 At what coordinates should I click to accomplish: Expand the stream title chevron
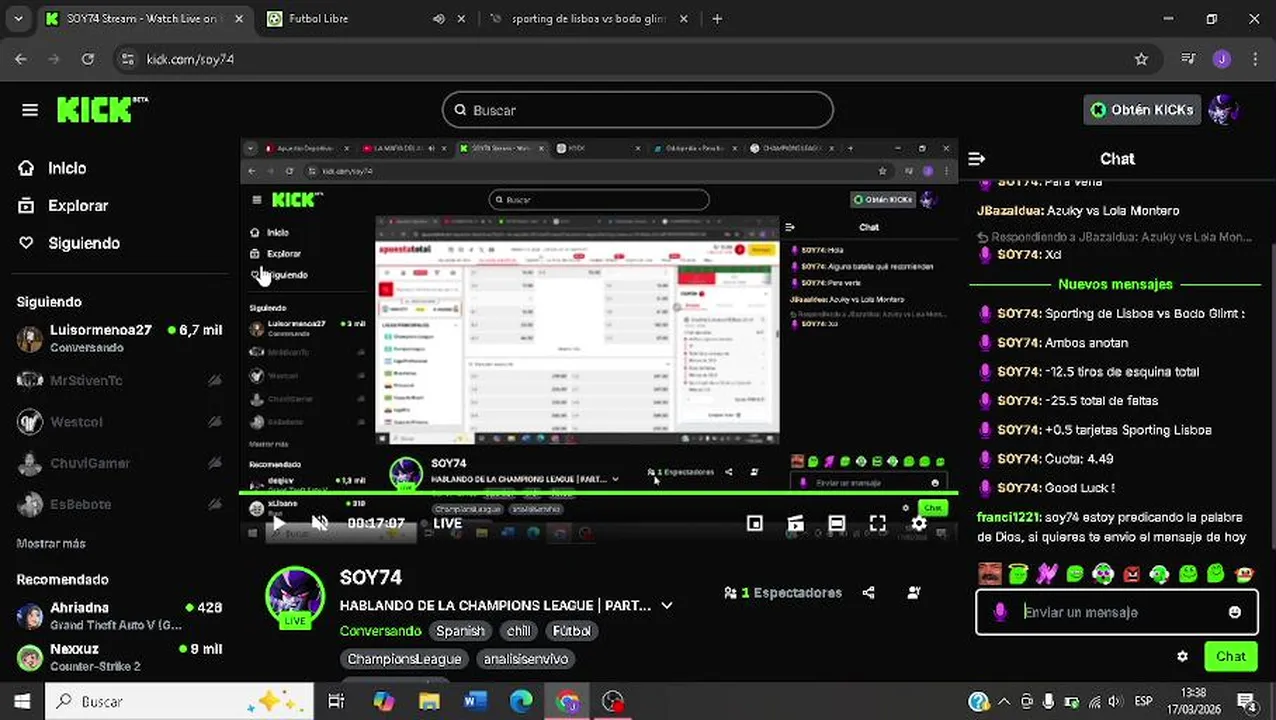point(667,605)
